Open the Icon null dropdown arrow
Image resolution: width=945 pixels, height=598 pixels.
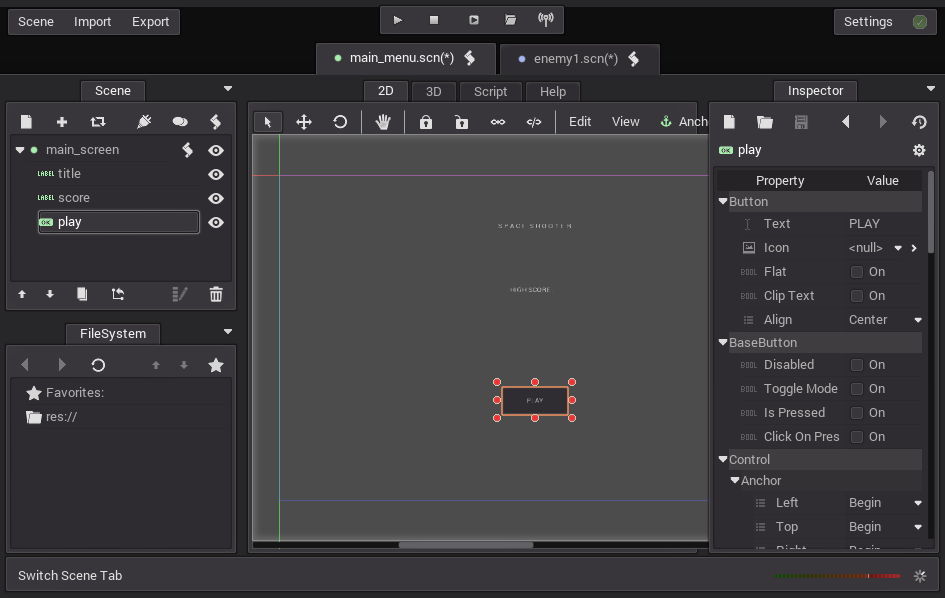[898, 248]
